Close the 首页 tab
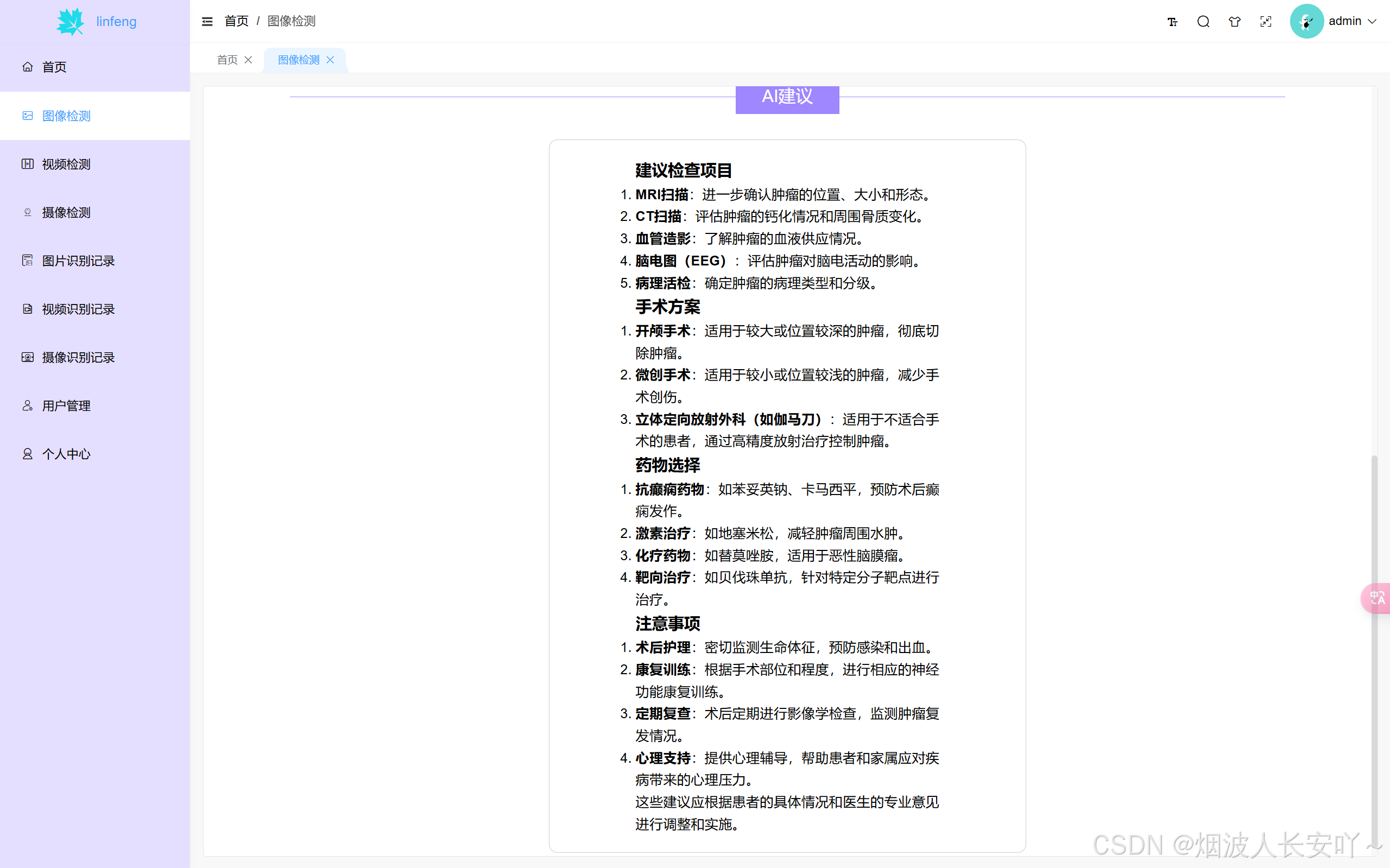This screenshot has height=868, width=1390. coord(248,60)
